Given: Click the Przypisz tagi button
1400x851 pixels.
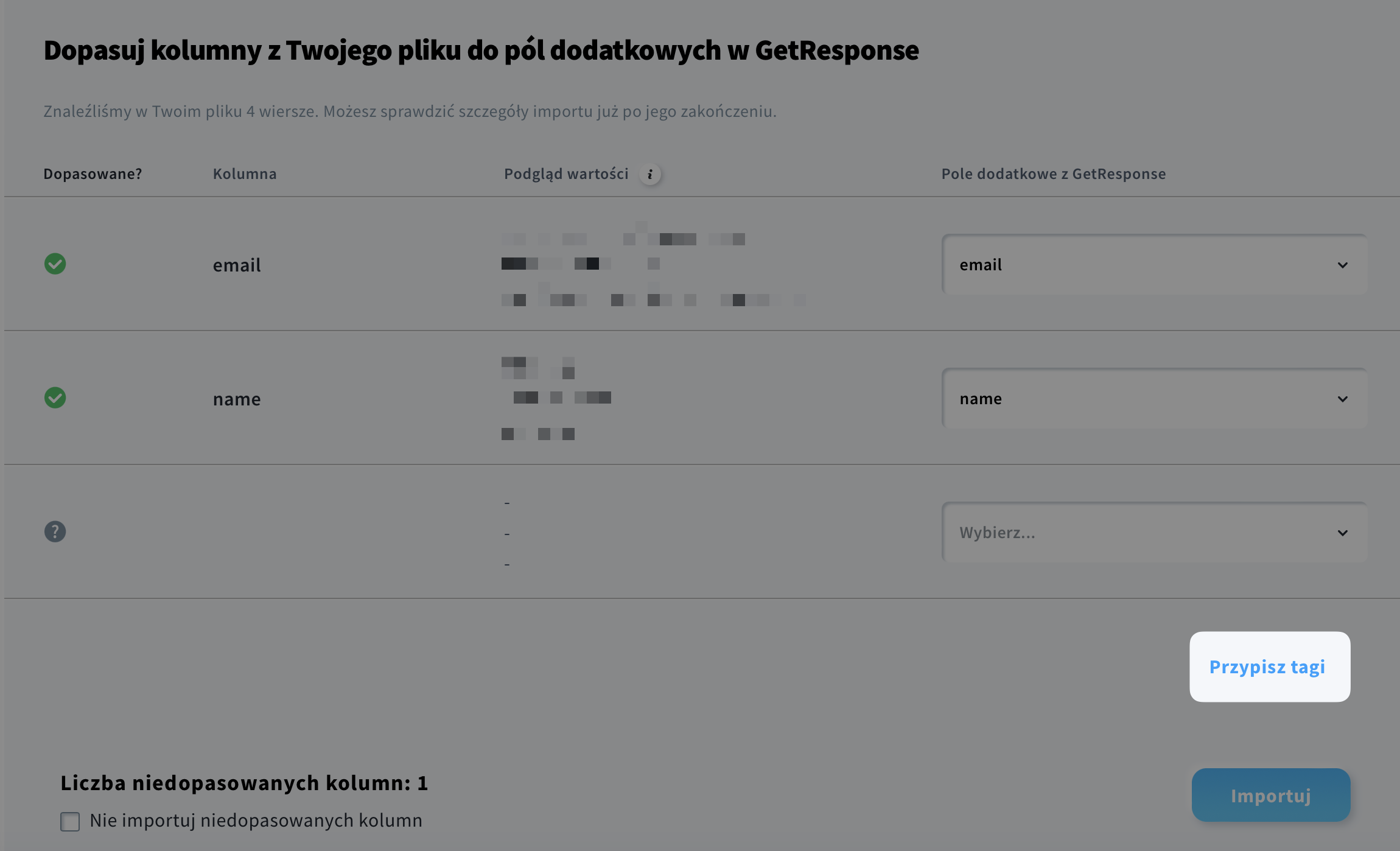Looking at the screenshot, I should (x=1270, y=667).
